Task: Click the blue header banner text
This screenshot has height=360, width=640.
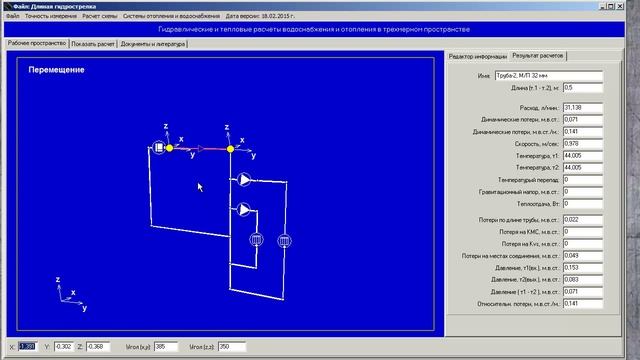Action: click(x=314, y=29)
